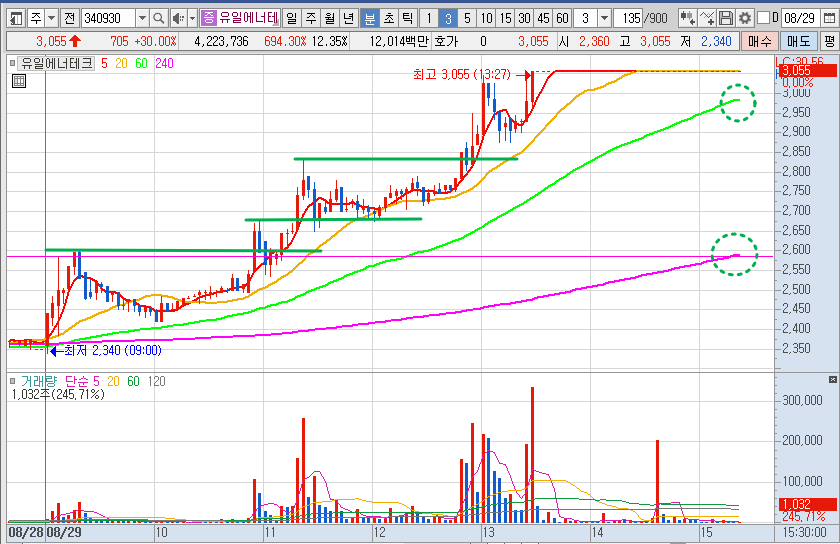Click the 매수 buy button
This screenshot has height=544, width=840.
click(760, 41)
